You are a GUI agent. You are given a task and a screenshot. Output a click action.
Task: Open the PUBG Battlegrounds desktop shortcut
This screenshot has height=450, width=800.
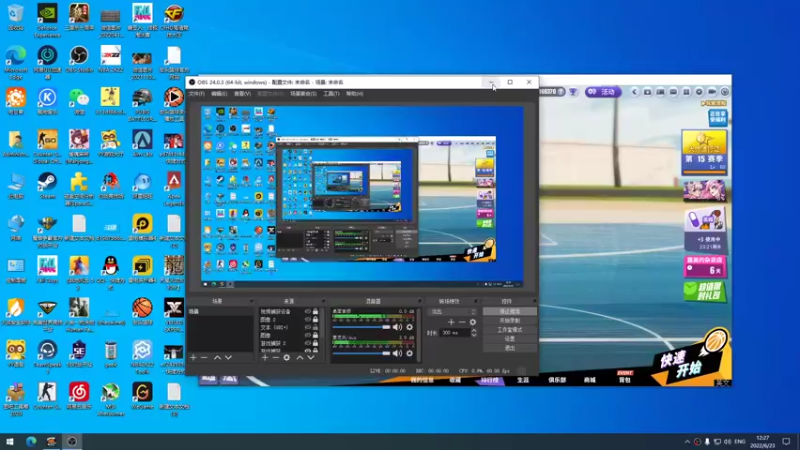[142, 105]
